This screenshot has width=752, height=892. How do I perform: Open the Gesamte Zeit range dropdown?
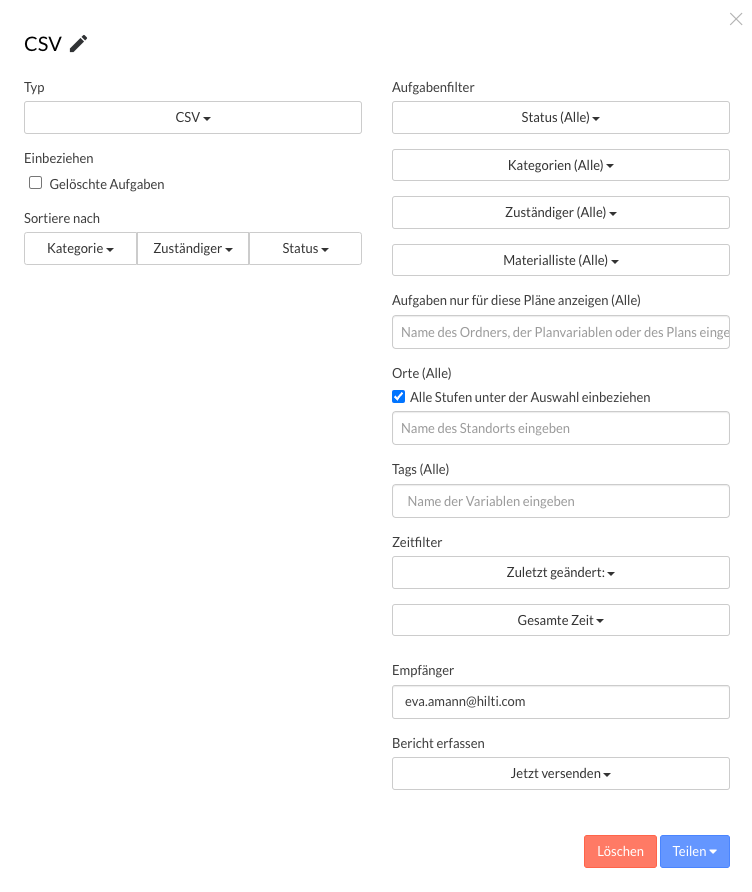[560, 620]
